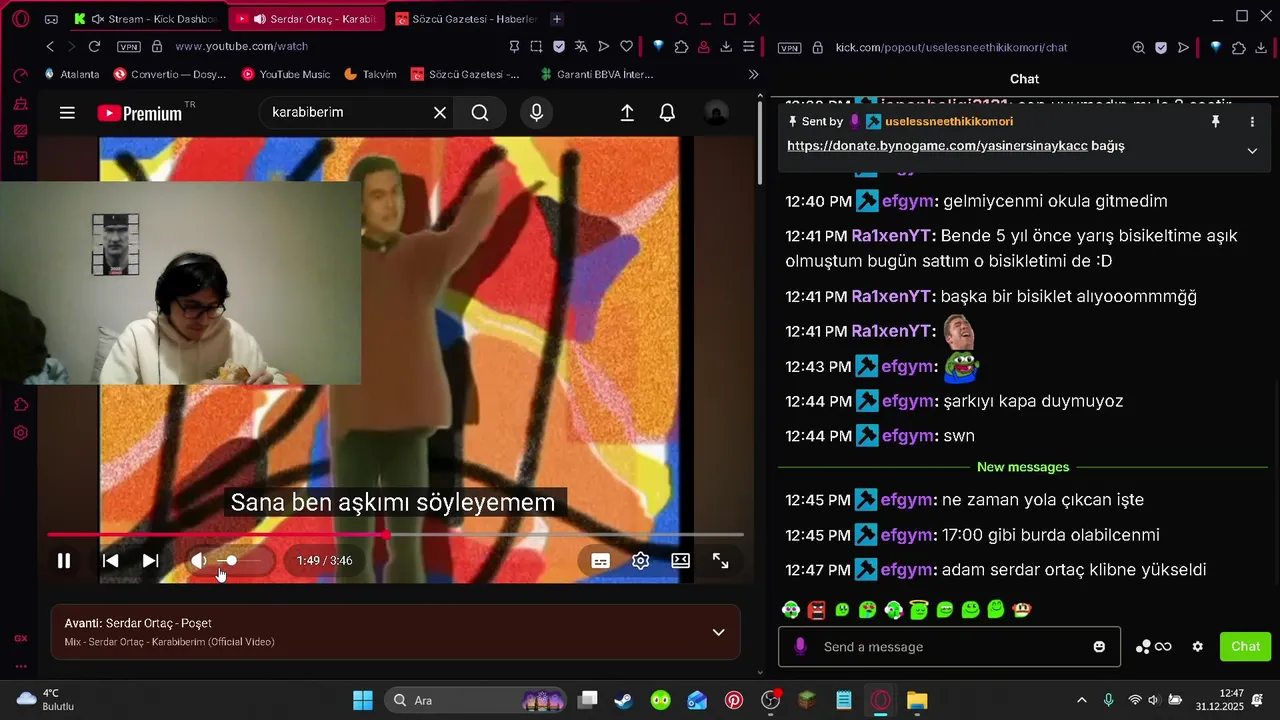Search tabs with the red magnifier icon
The image size is (1280, 720).
click(x=681, y=19)
